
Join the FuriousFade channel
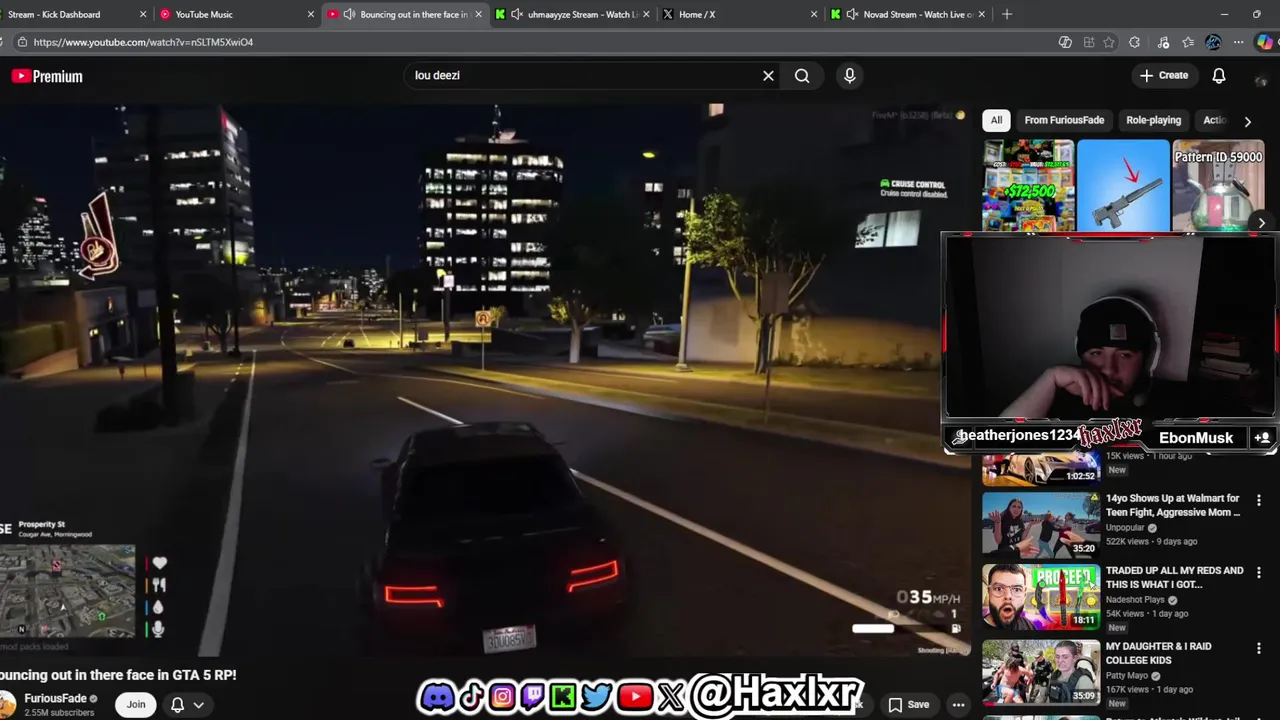pos(136,704)
